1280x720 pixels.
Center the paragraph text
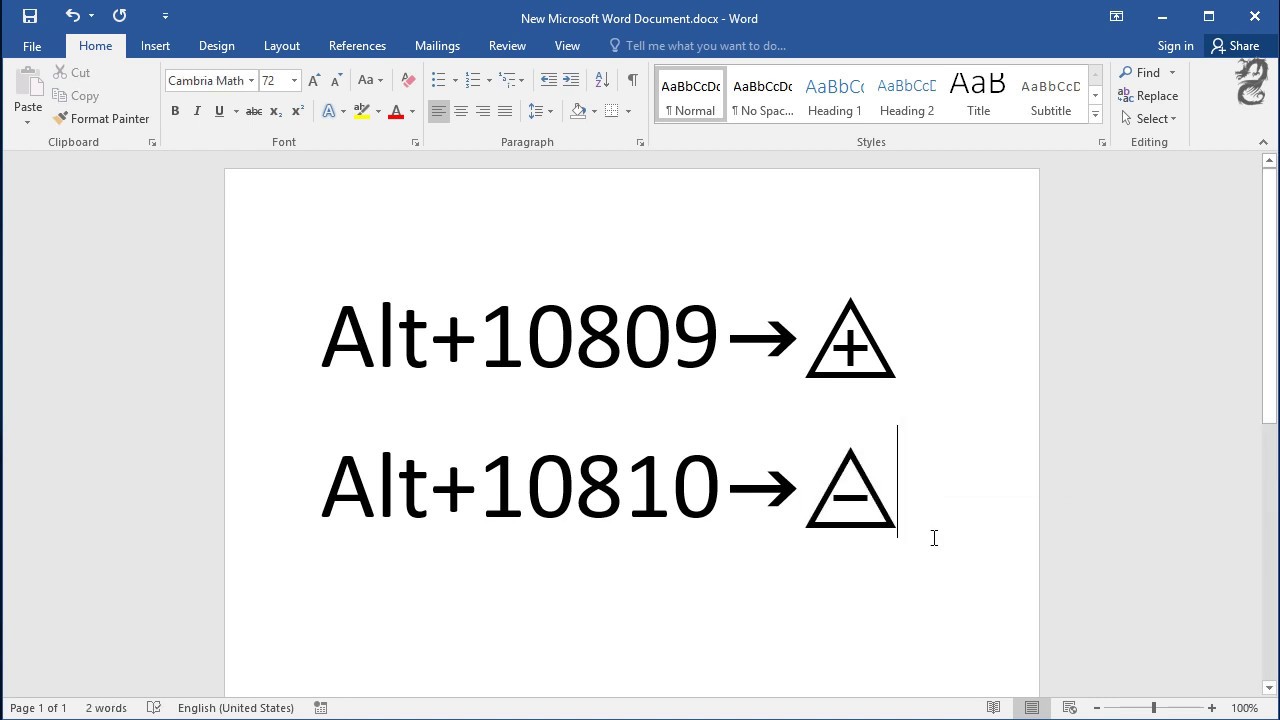[461, 111]
